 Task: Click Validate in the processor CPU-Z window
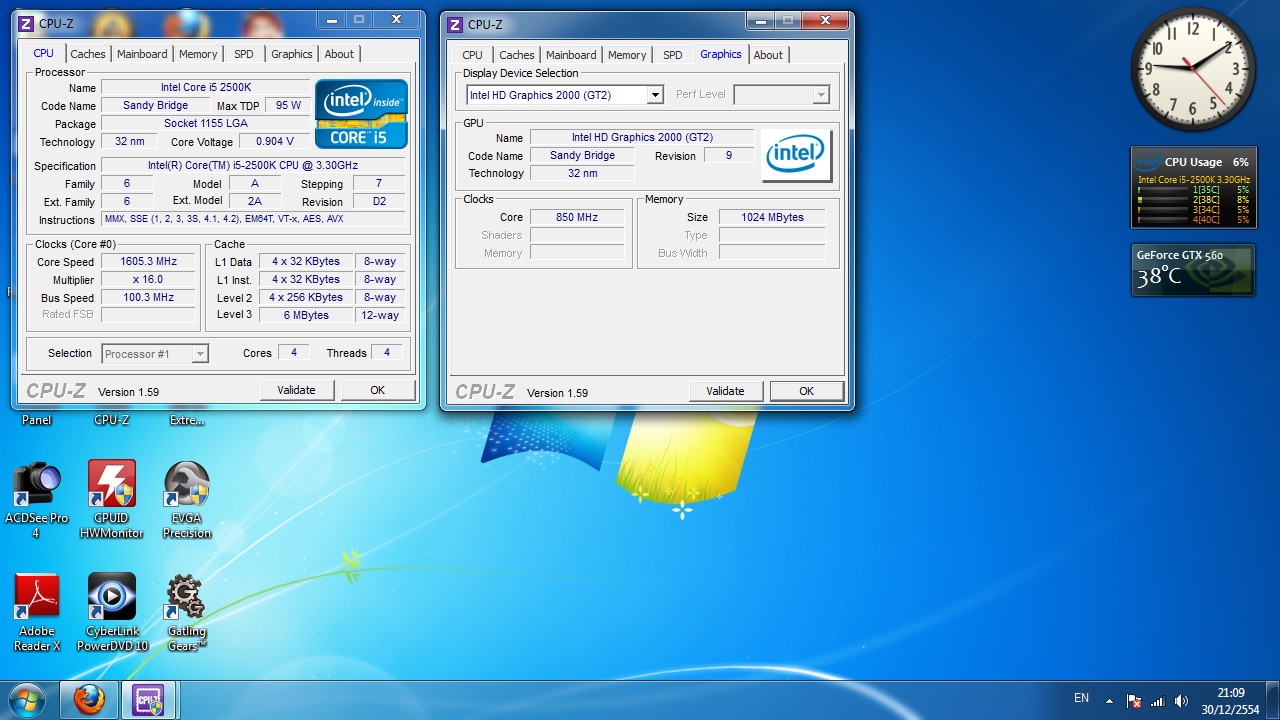click(296, 390)
